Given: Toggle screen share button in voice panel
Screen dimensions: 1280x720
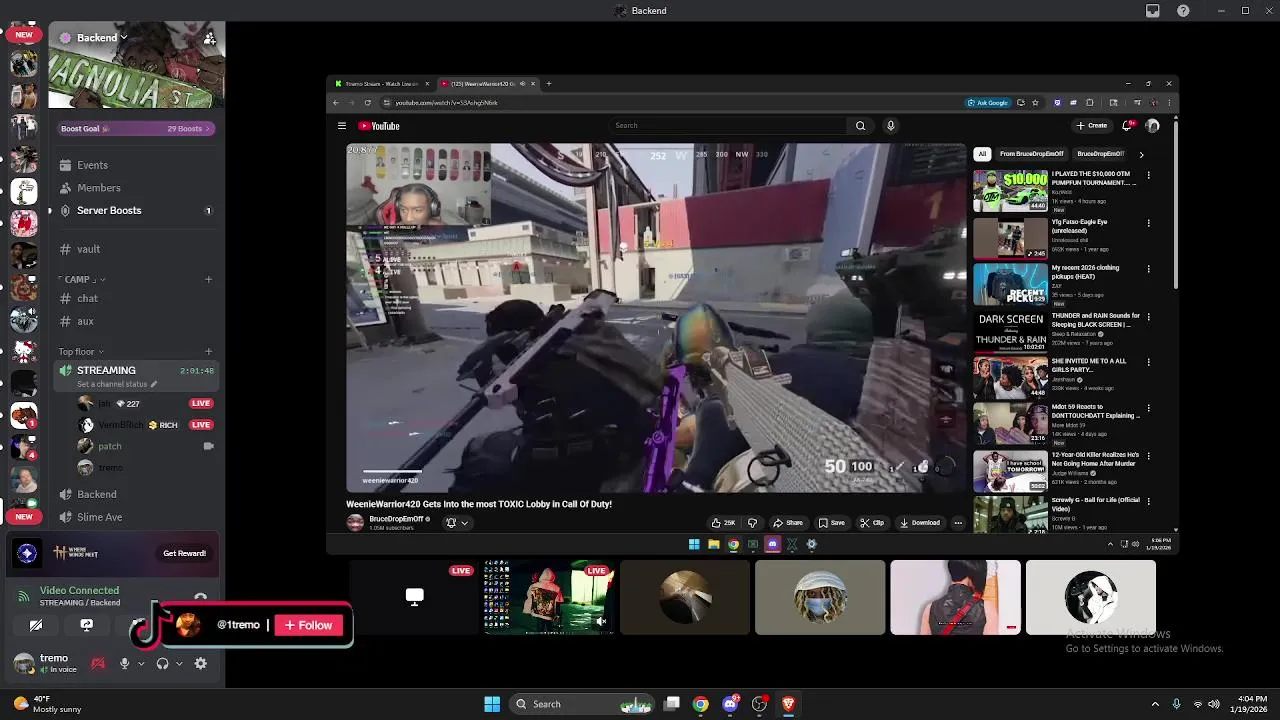Looking at the screenshot, I should [86, 625].
